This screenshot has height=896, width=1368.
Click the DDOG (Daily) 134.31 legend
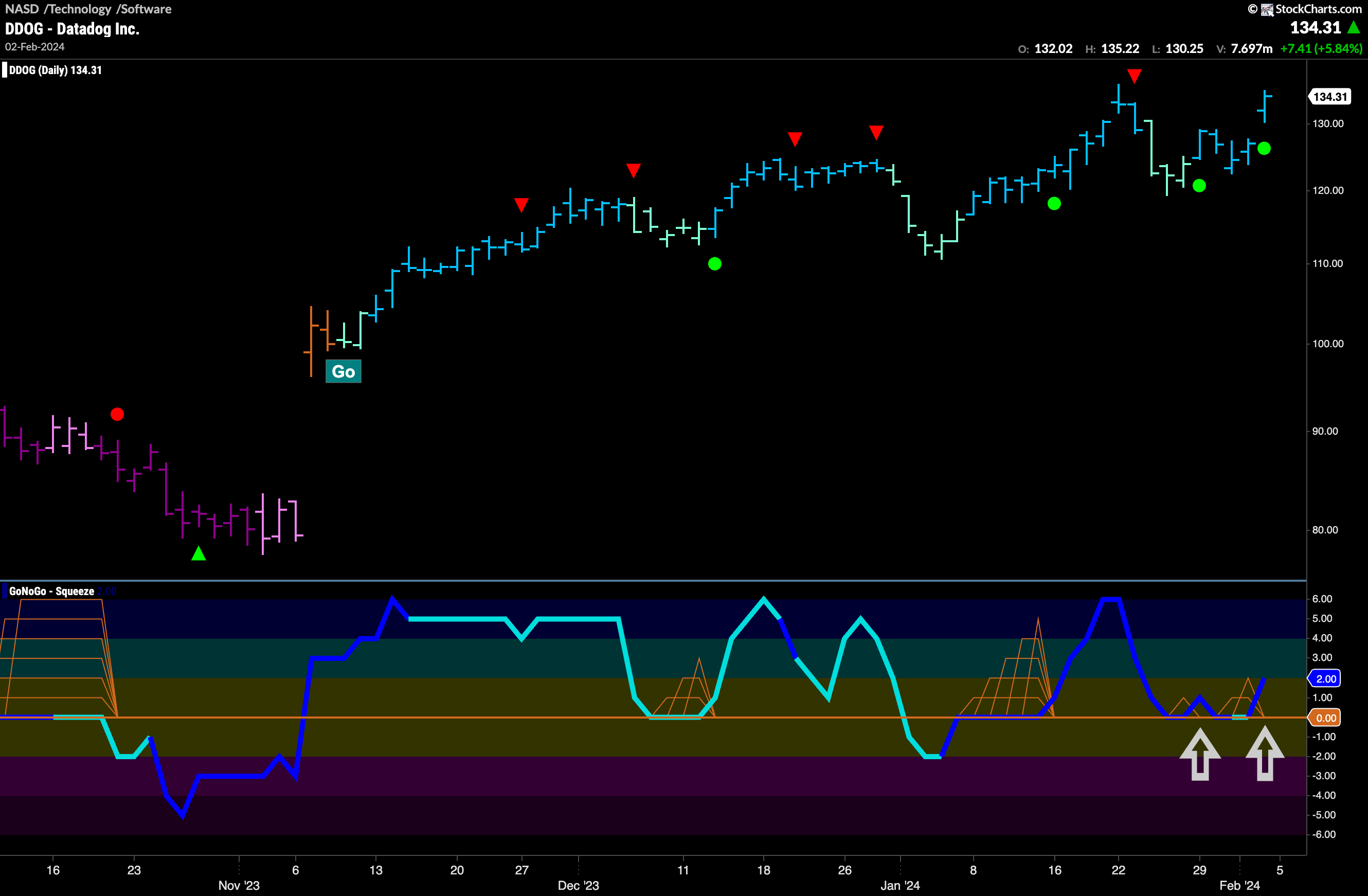point(55,70)
